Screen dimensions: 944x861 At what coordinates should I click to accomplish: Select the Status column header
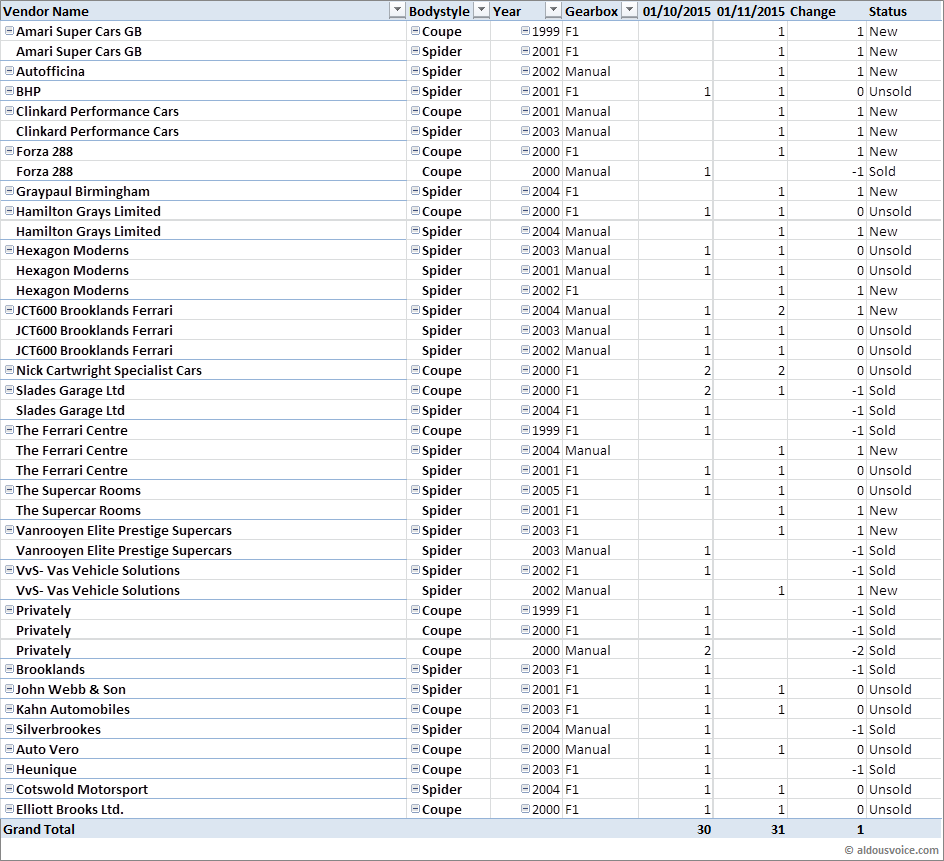click(x=888, y=11)
